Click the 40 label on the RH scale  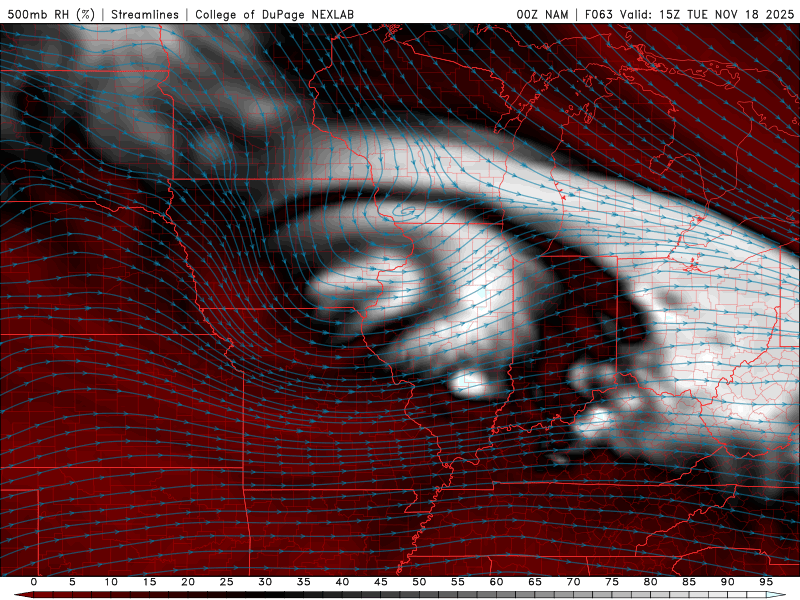342,582
